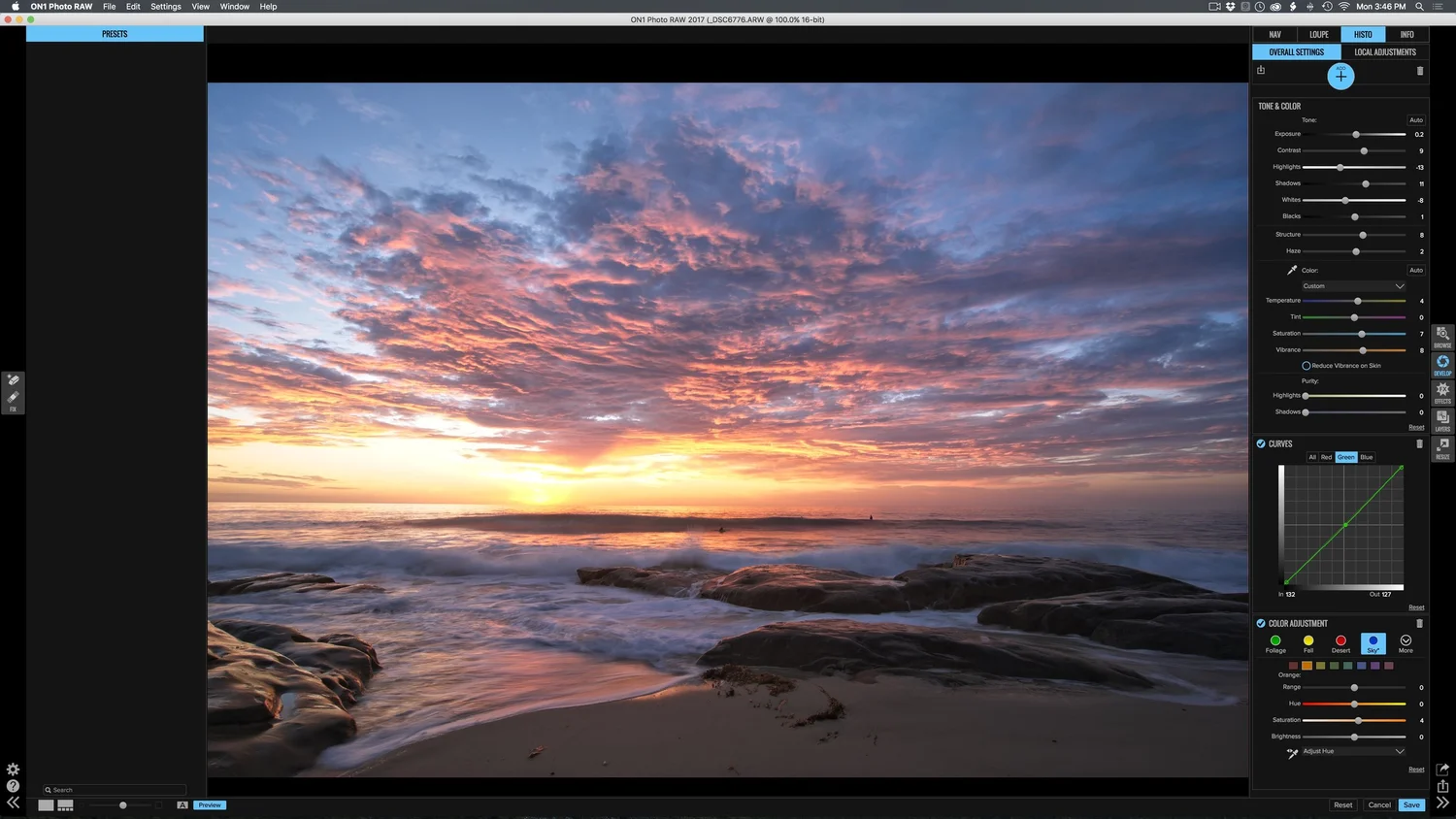Viewport: 1456px width, 819px height.
Task: Click the add preset plus icon
Action: [x=1340, y=75]
